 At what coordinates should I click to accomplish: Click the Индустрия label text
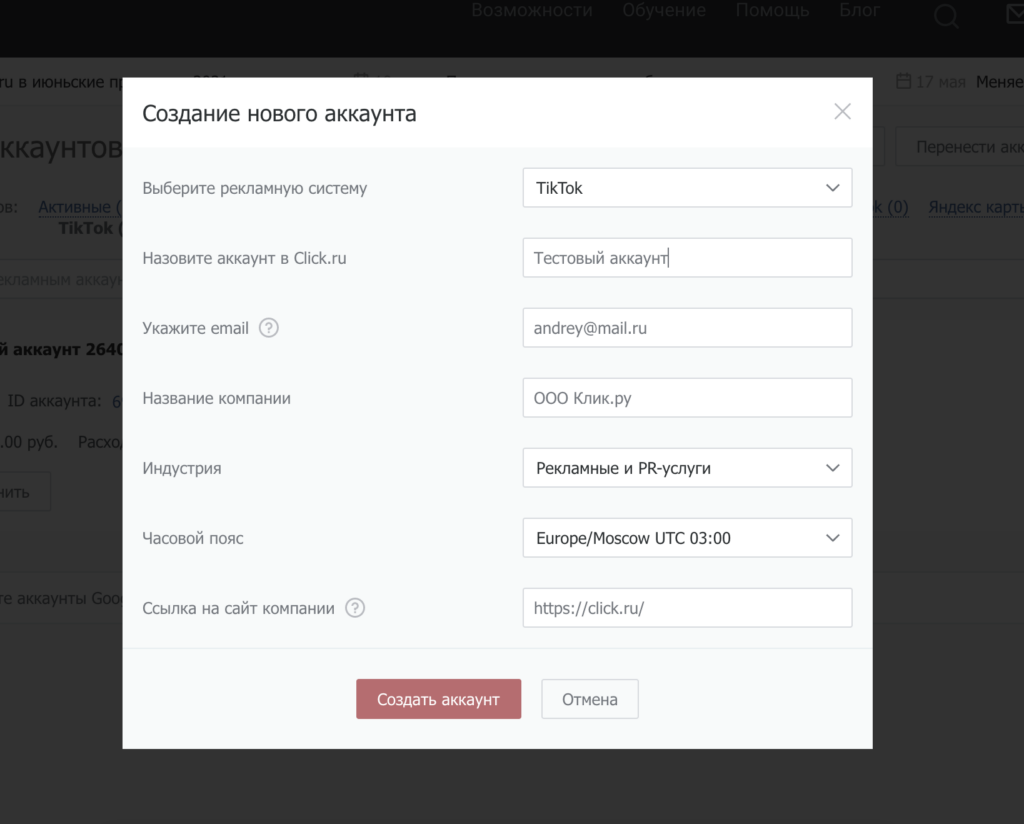182,468
